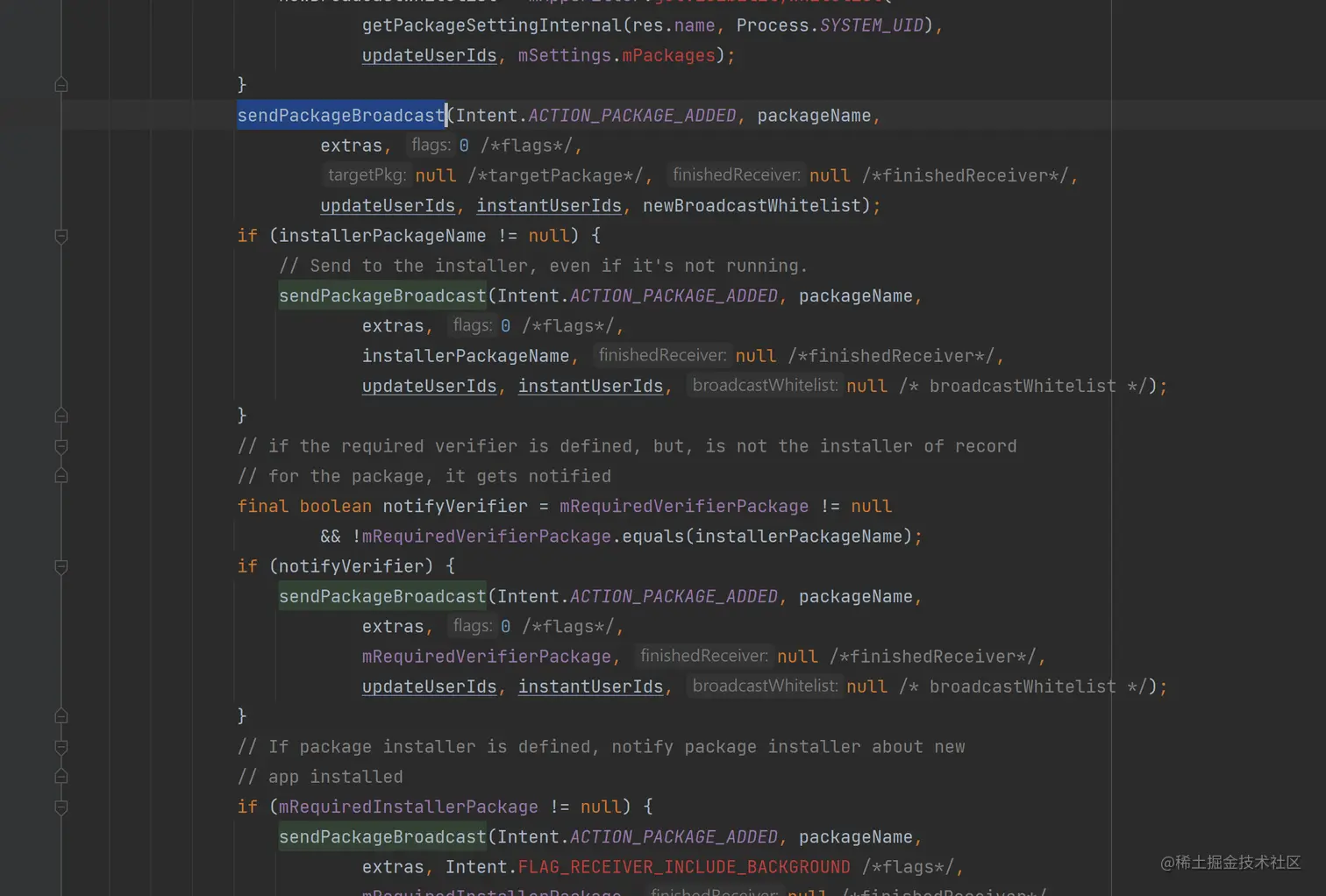
Task: Click mRequiredVerifierPackage argument before finishedReceiver hint
Action: coord(487,656)
